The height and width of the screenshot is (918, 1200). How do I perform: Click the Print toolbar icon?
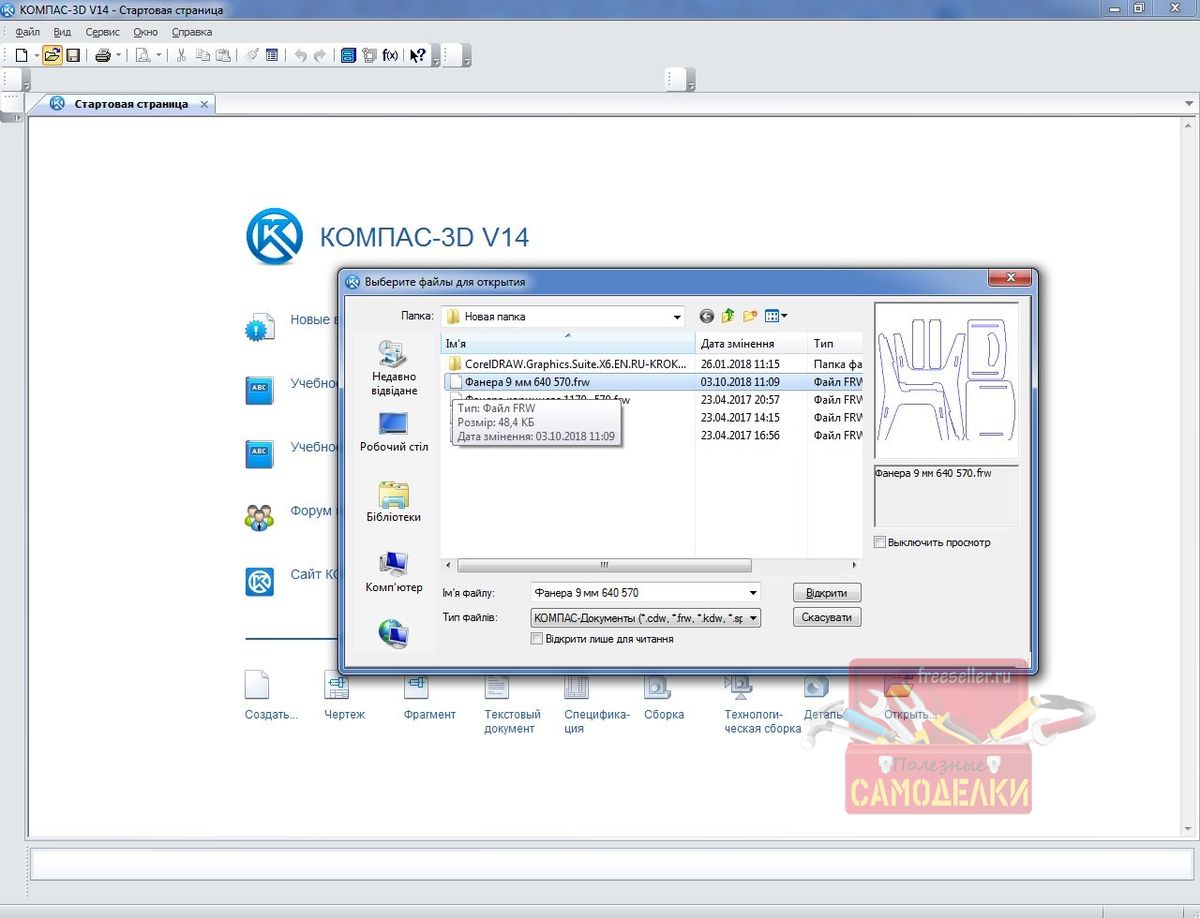click(102, 56)
